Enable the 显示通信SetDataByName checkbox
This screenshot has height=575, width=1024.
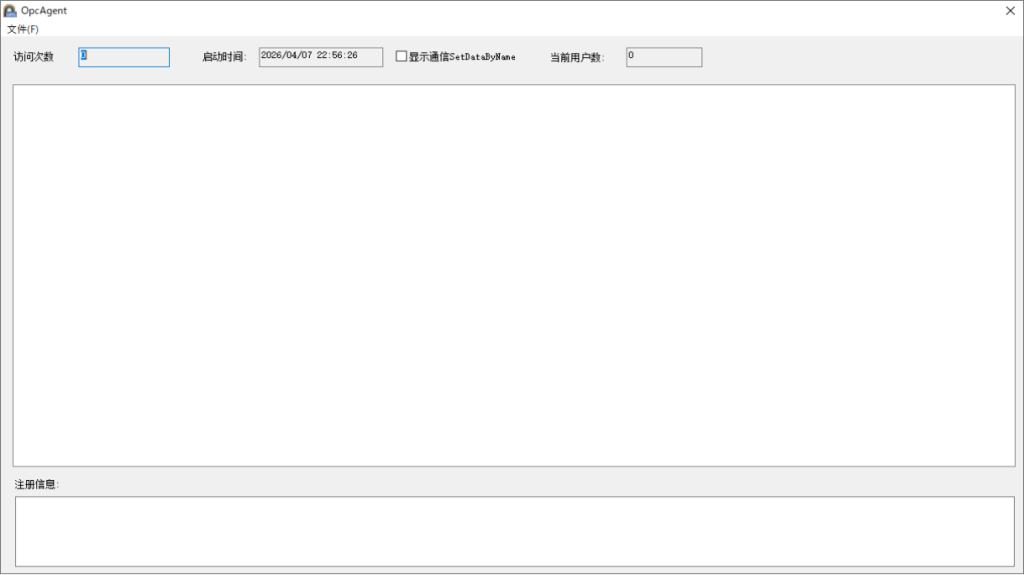point(401,56)
